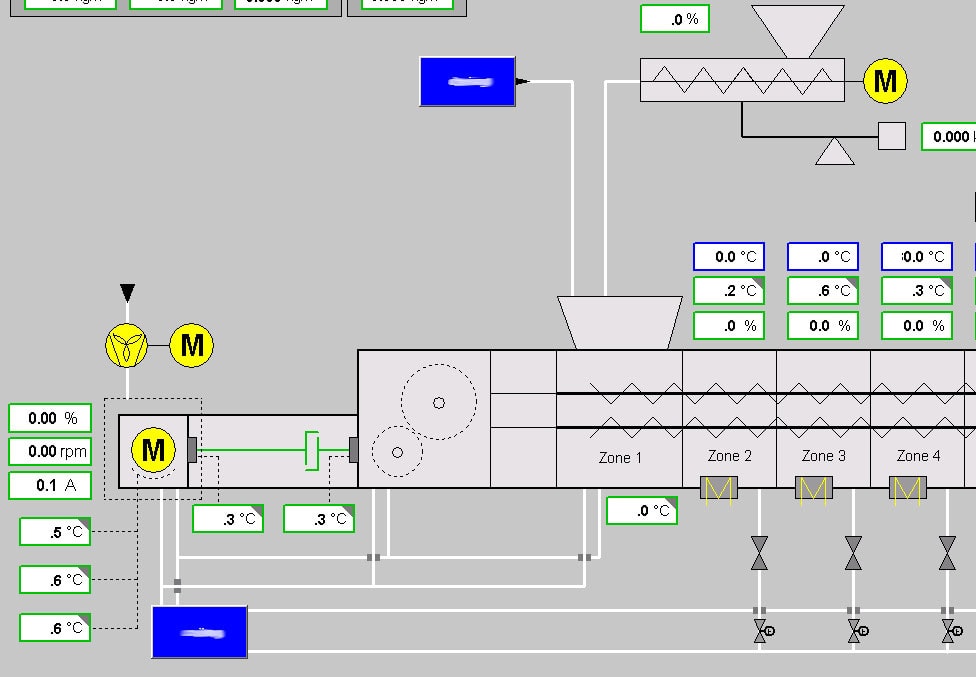The image size is (976, 677).
Task: Click the feeder 0.000 weight field
Action: click(x=949, y=136)
